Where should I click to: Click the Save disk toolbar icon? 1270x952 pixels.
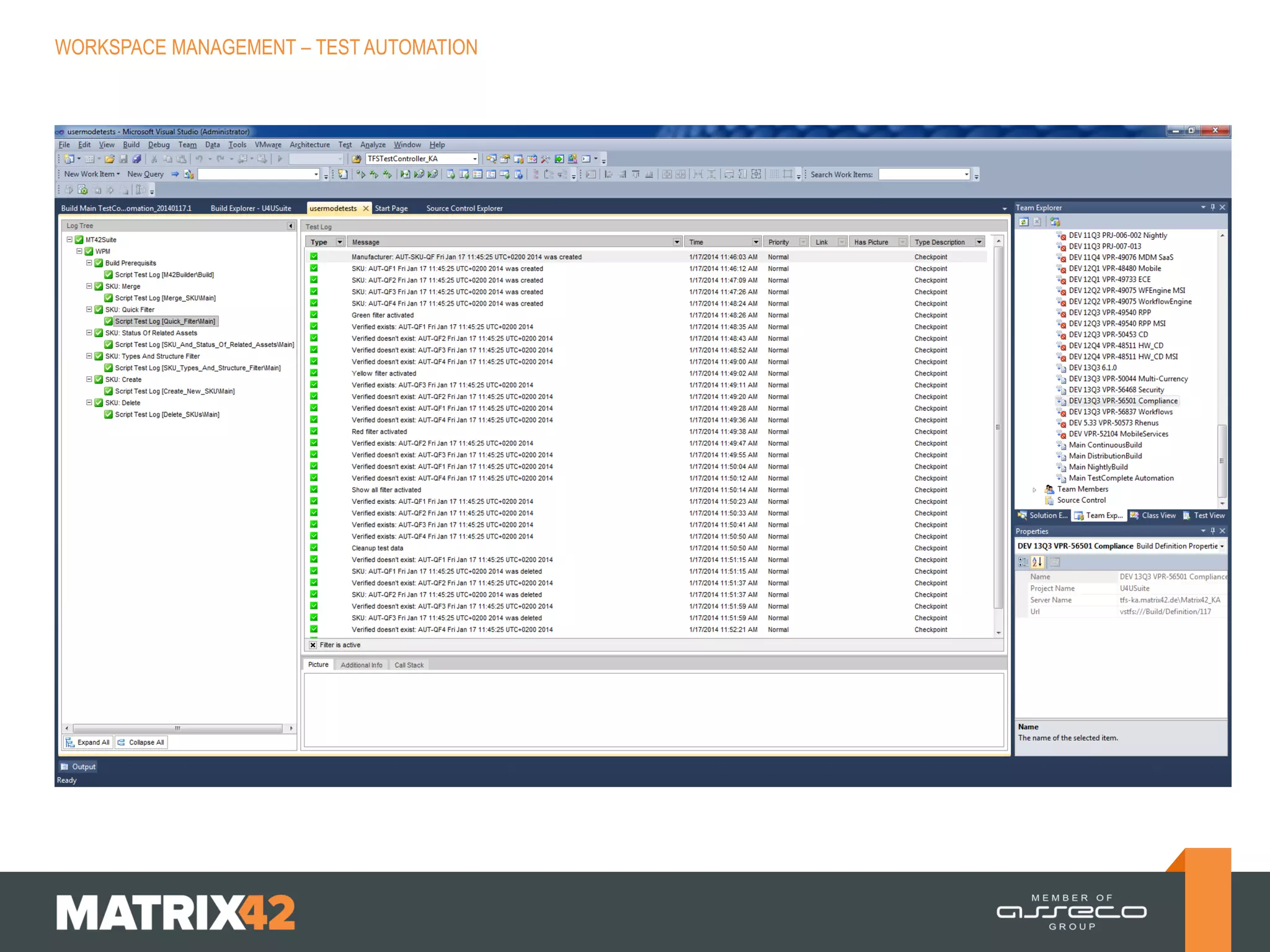tap(123, 159)
